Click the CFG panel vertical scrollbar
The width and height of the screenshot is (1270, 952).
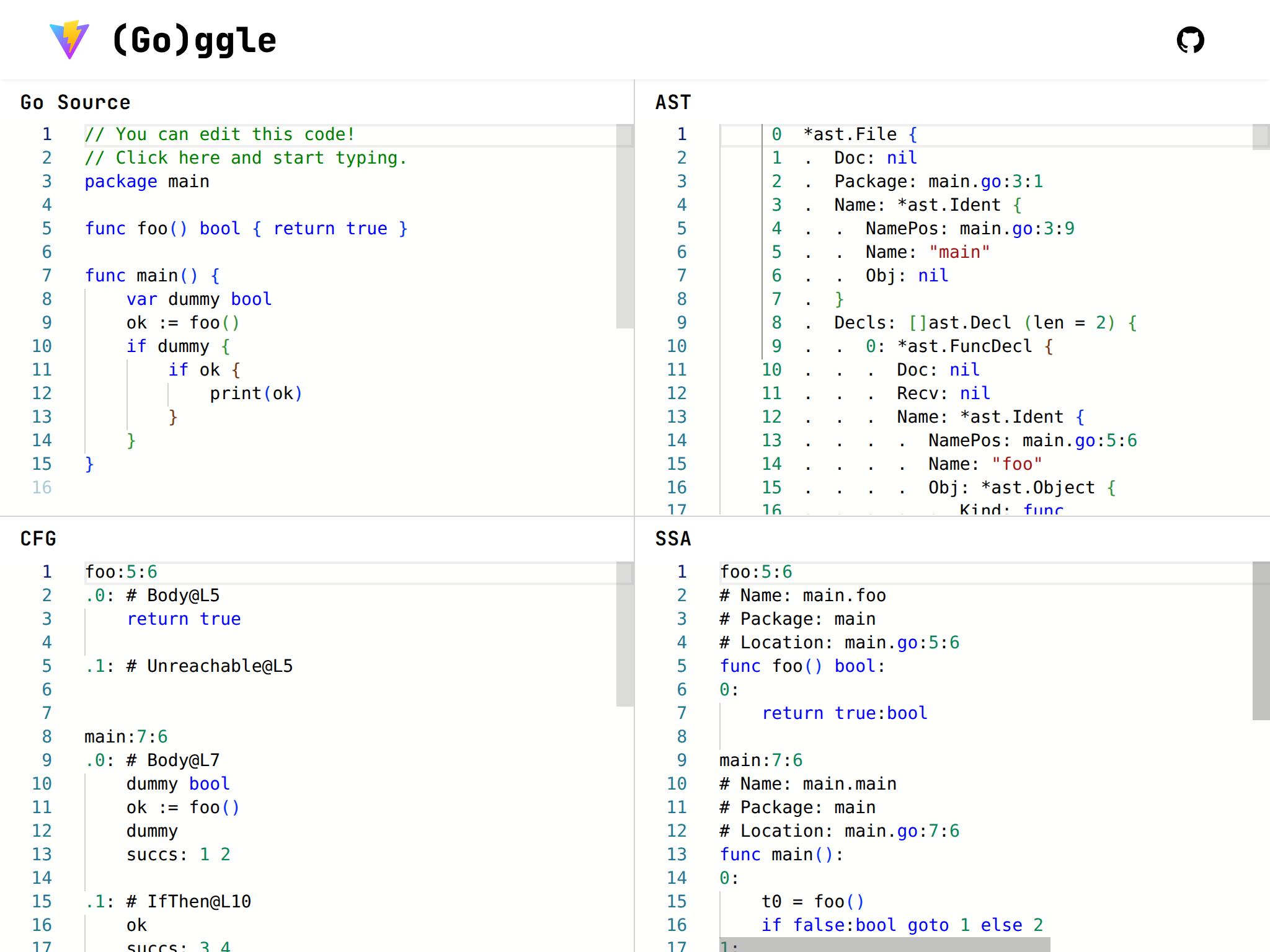[x=624, y=633]
